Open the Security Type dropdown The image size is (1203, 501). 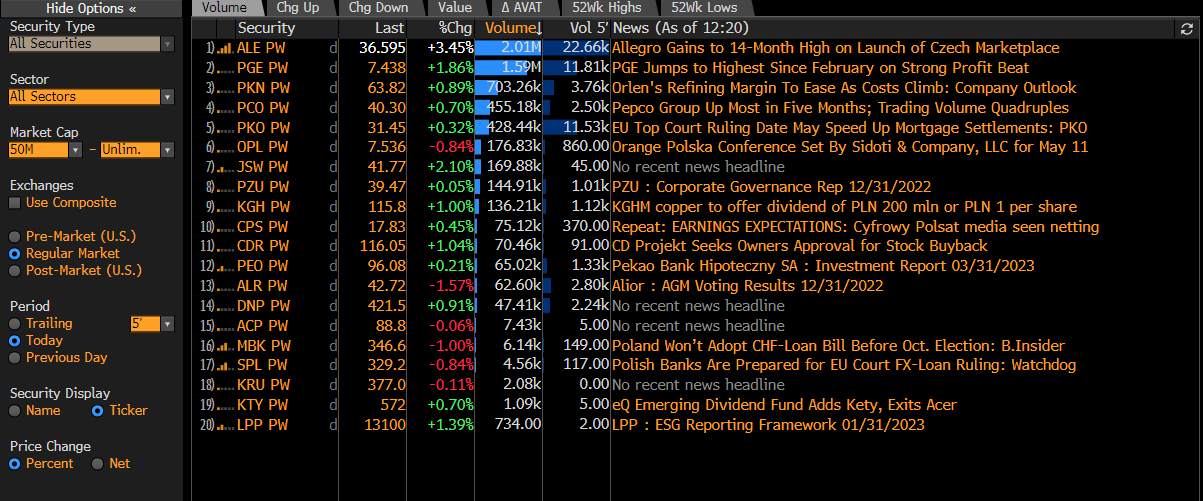[91, 44]
